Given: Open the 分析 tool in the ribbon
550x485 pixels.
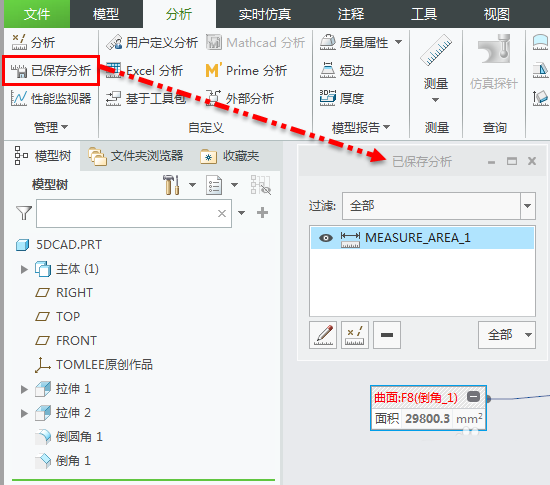Looking at the screenshot, I should click(33, 42).
